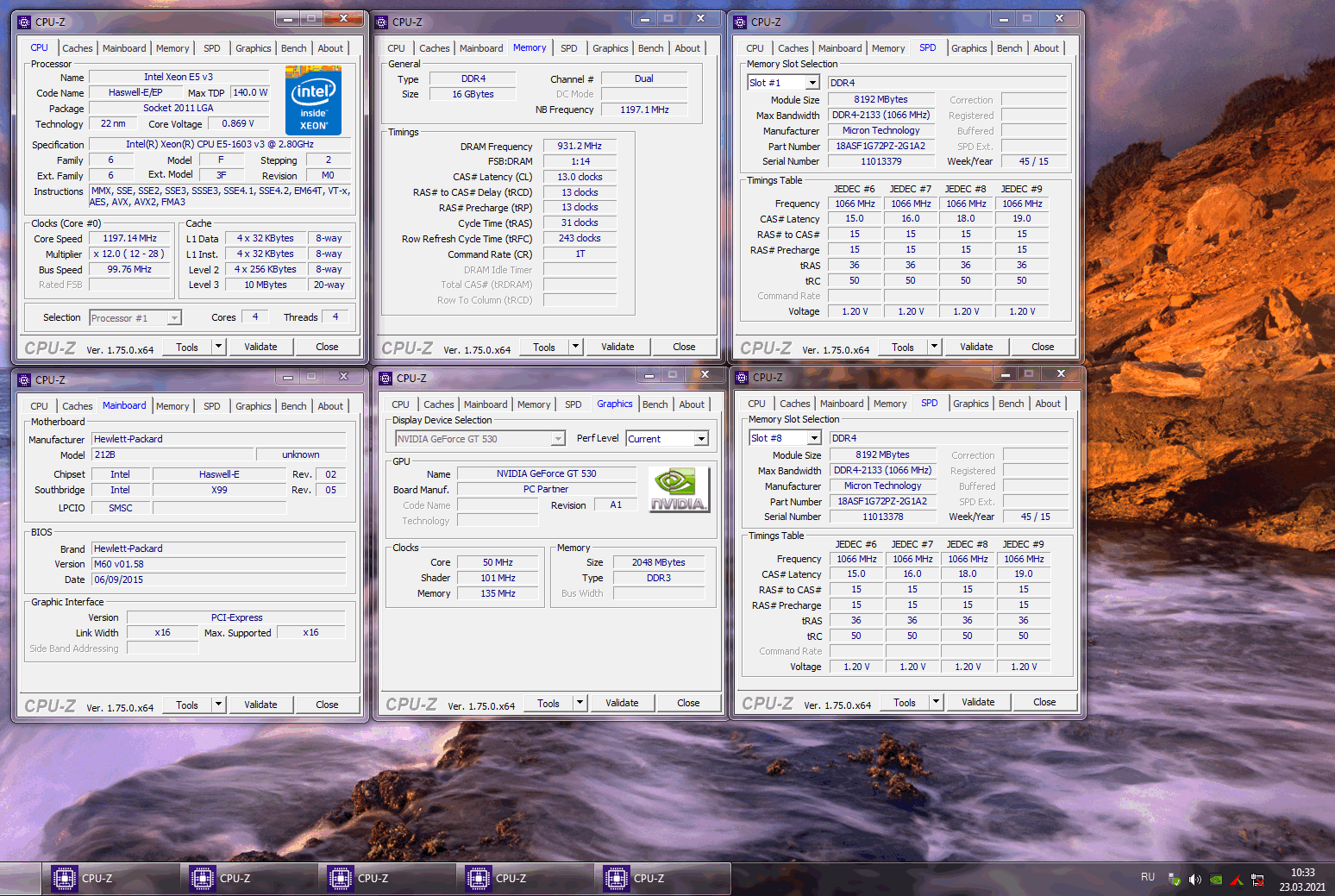The height and width of the screenshot is (896, 1335).
Task: Open the Processor #1 selection dropdown
Action: click(x=174, y=318)
